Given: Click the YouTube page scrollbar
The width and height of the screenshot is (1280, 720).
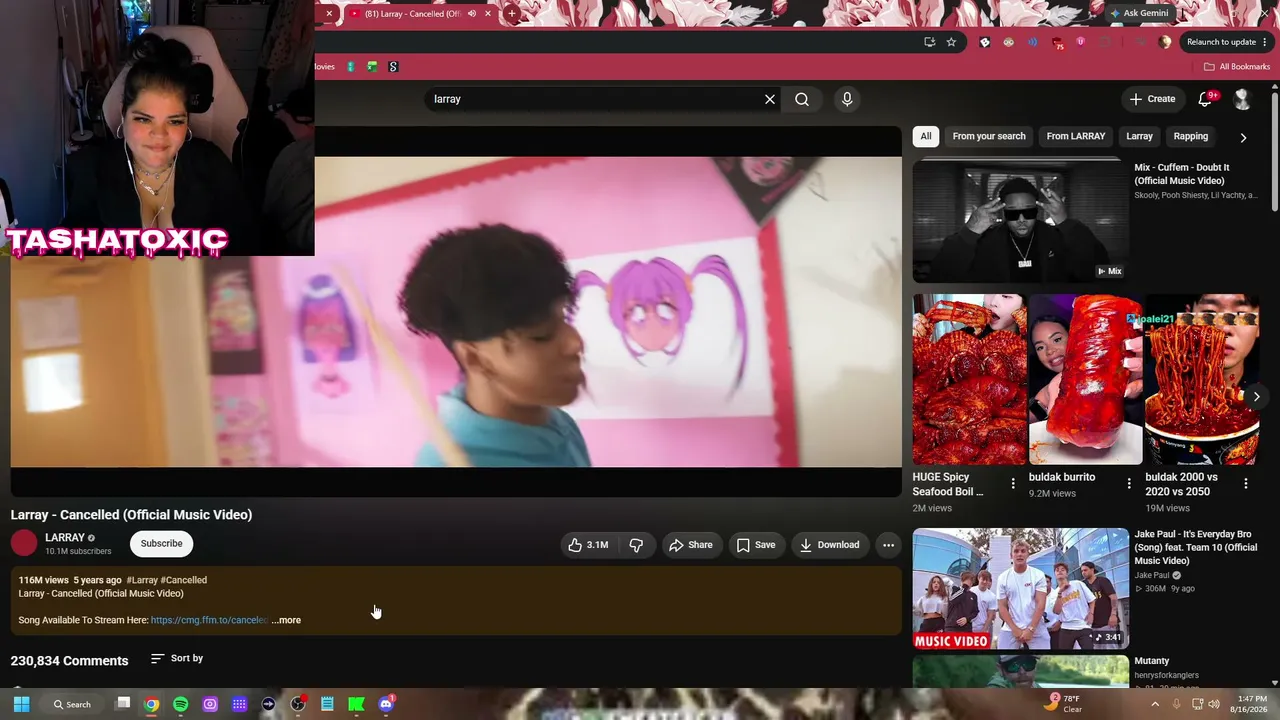Looking at the screenshot, I should click(1275, 150).
